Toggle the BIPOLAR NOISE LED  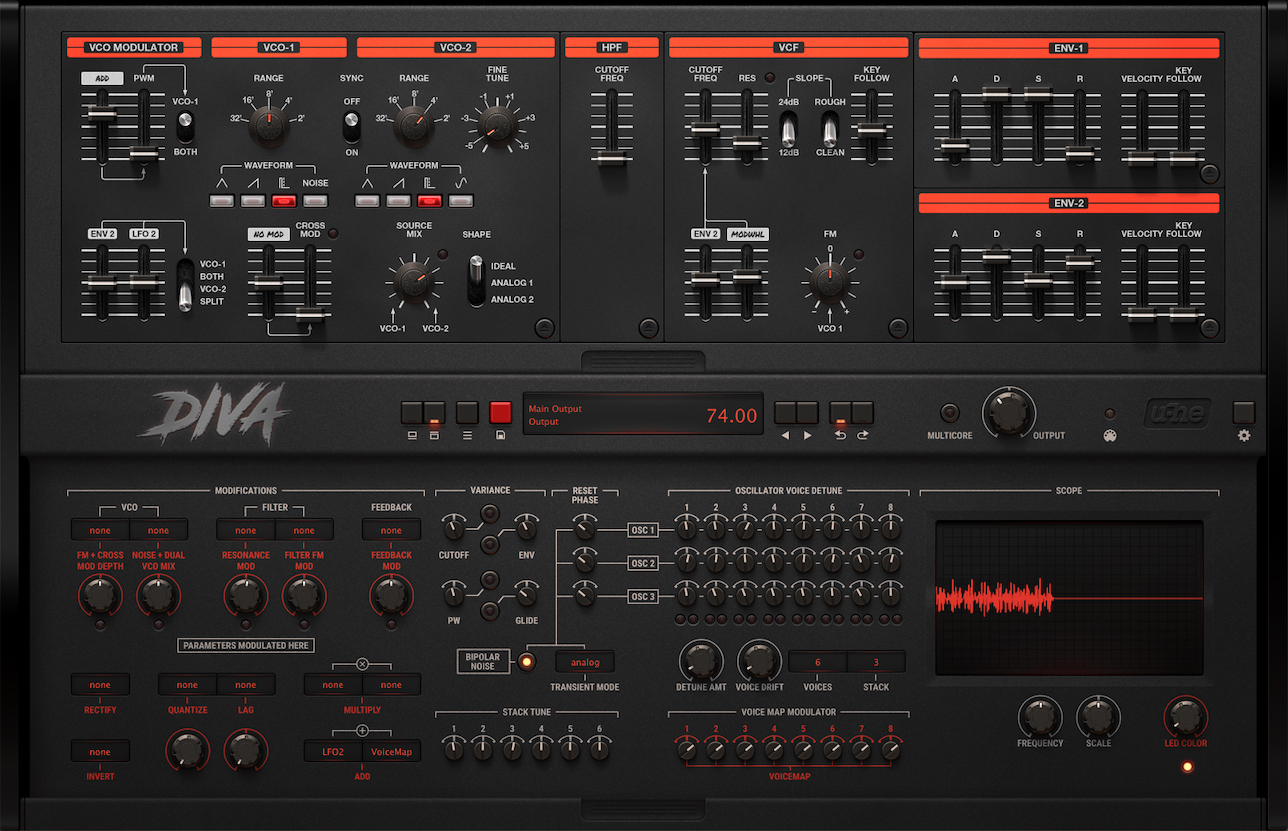(x=527, y=660)
